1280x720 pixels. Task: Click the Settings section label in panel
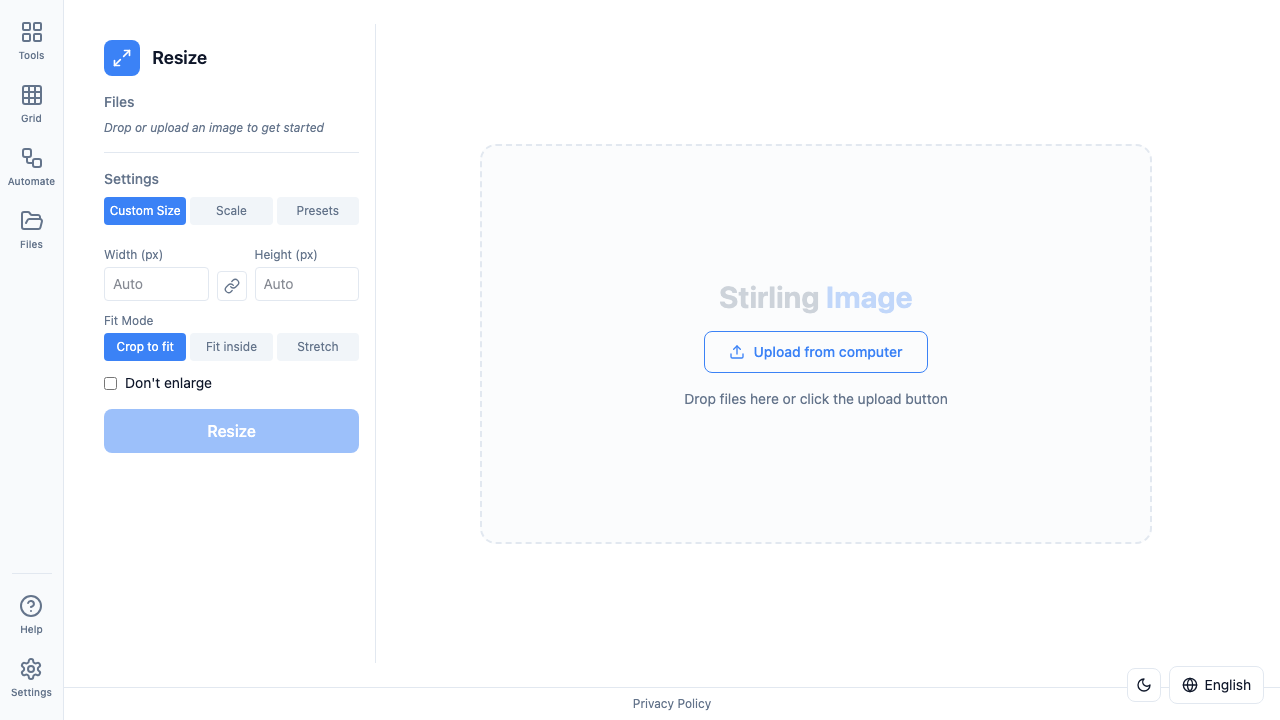131,179
